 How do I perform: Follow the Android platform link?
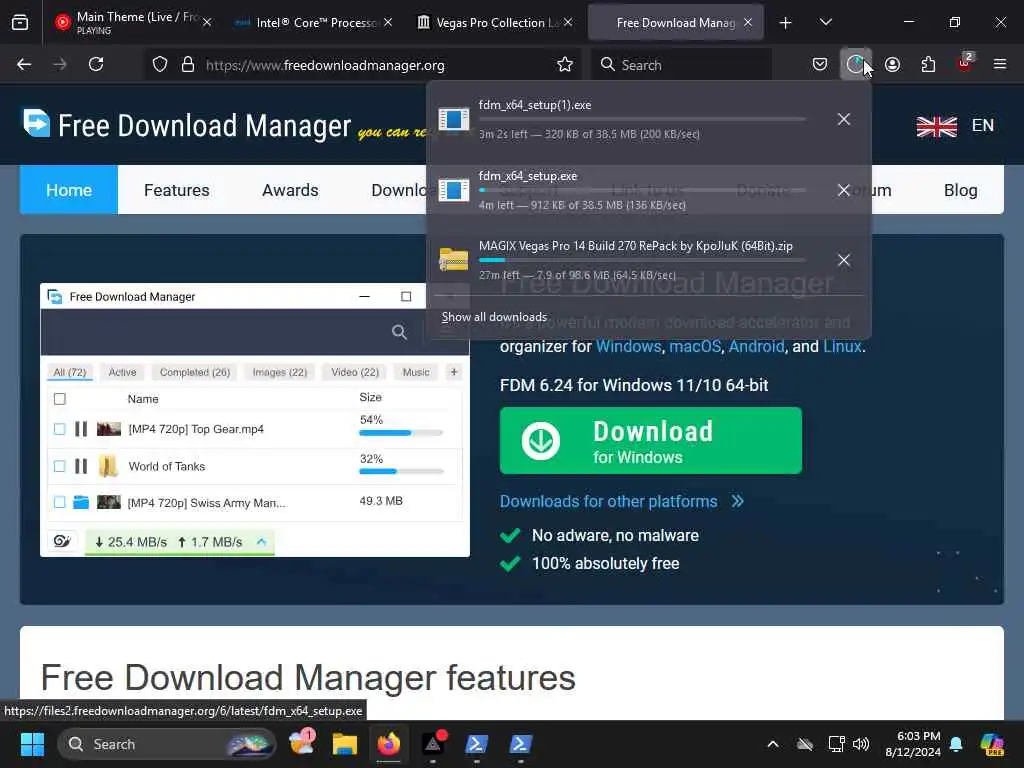tap(756, 346)
